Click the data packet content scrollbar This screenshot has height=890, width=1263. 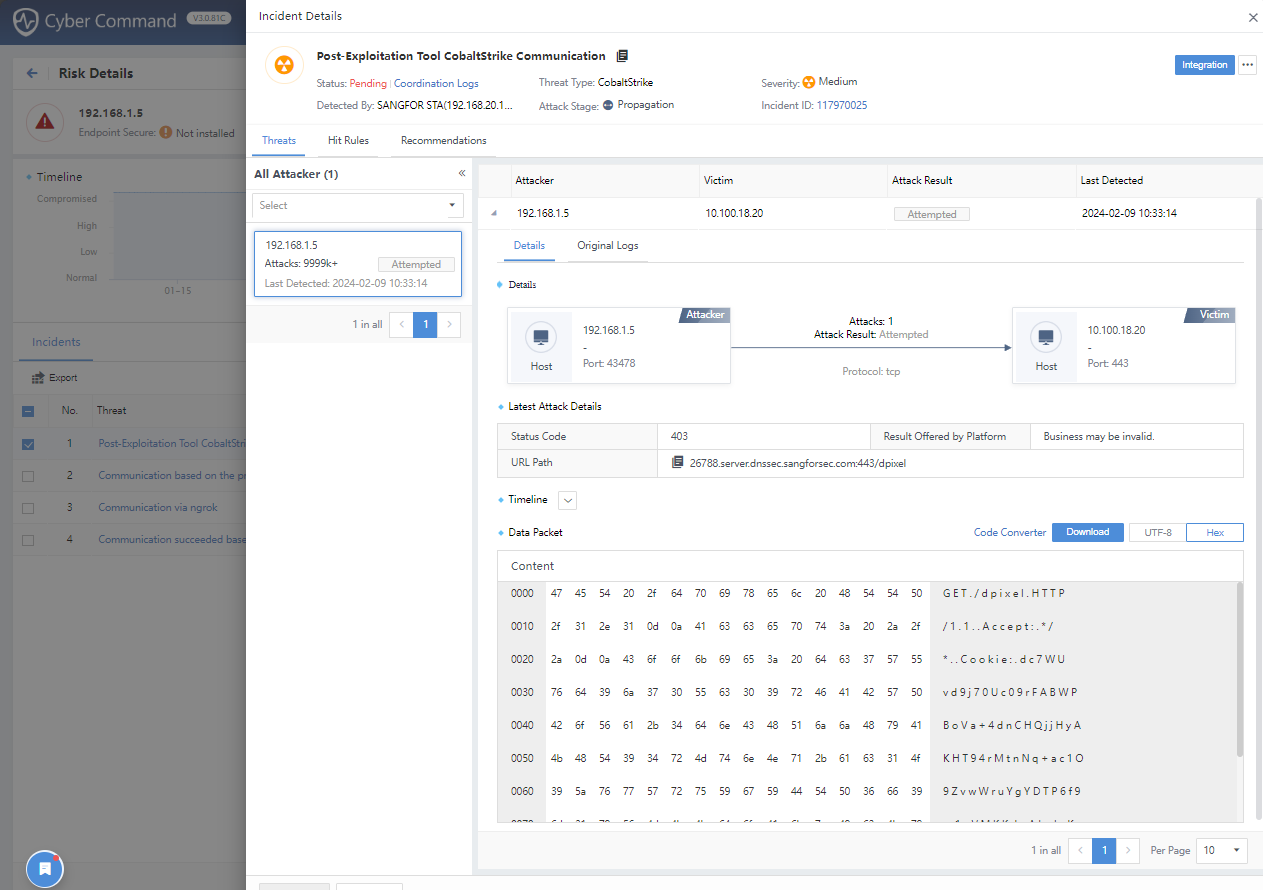tap(1239, 670)
